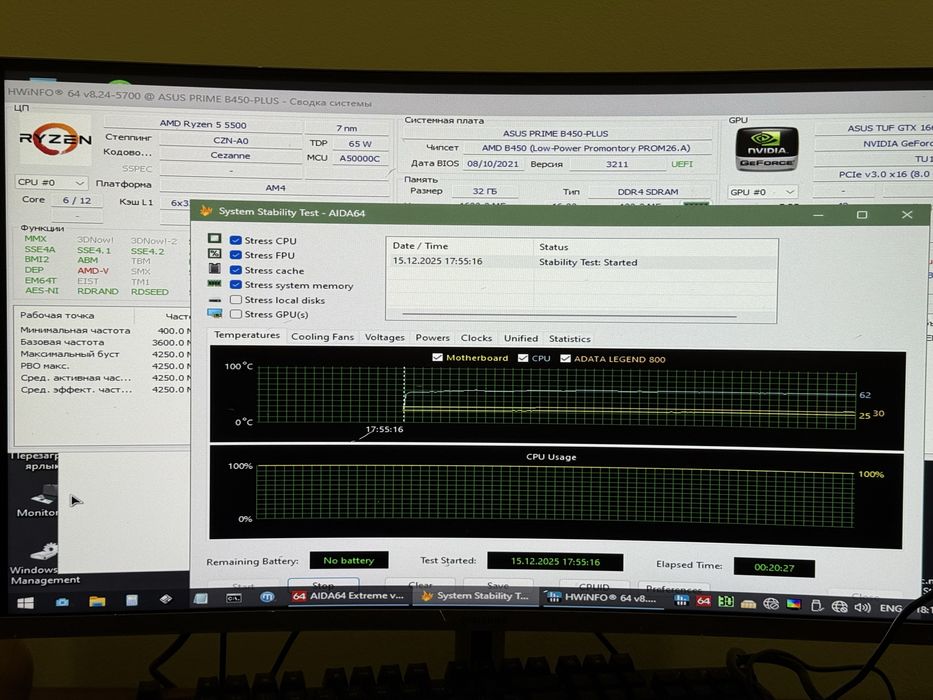Click the Date / Time column header
The image size is (933, 700).
click(x=460, y=246)
